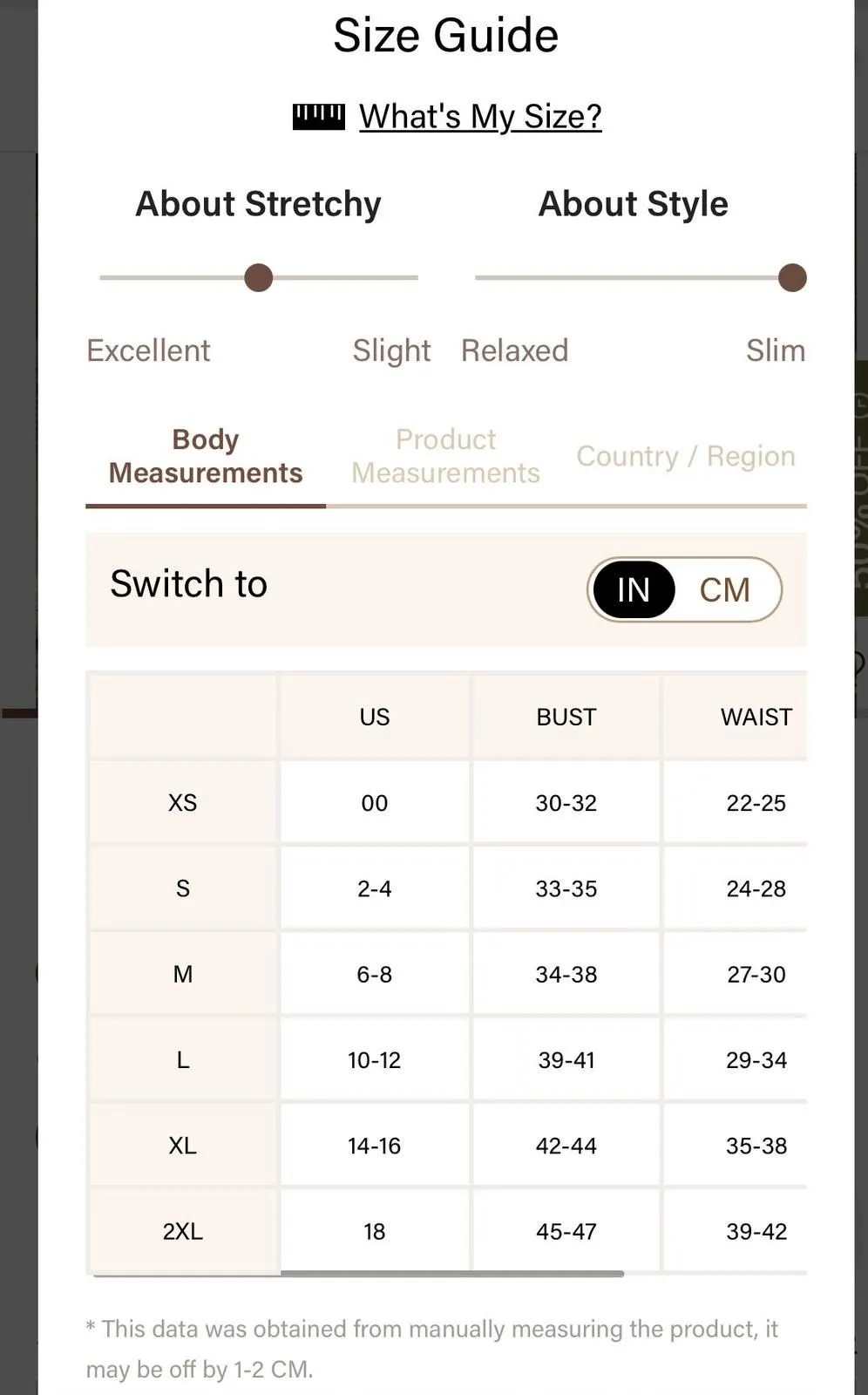Click the US column header
Image resolution: width=868 pixels, height=1395 pixels.
click(375, 717)
